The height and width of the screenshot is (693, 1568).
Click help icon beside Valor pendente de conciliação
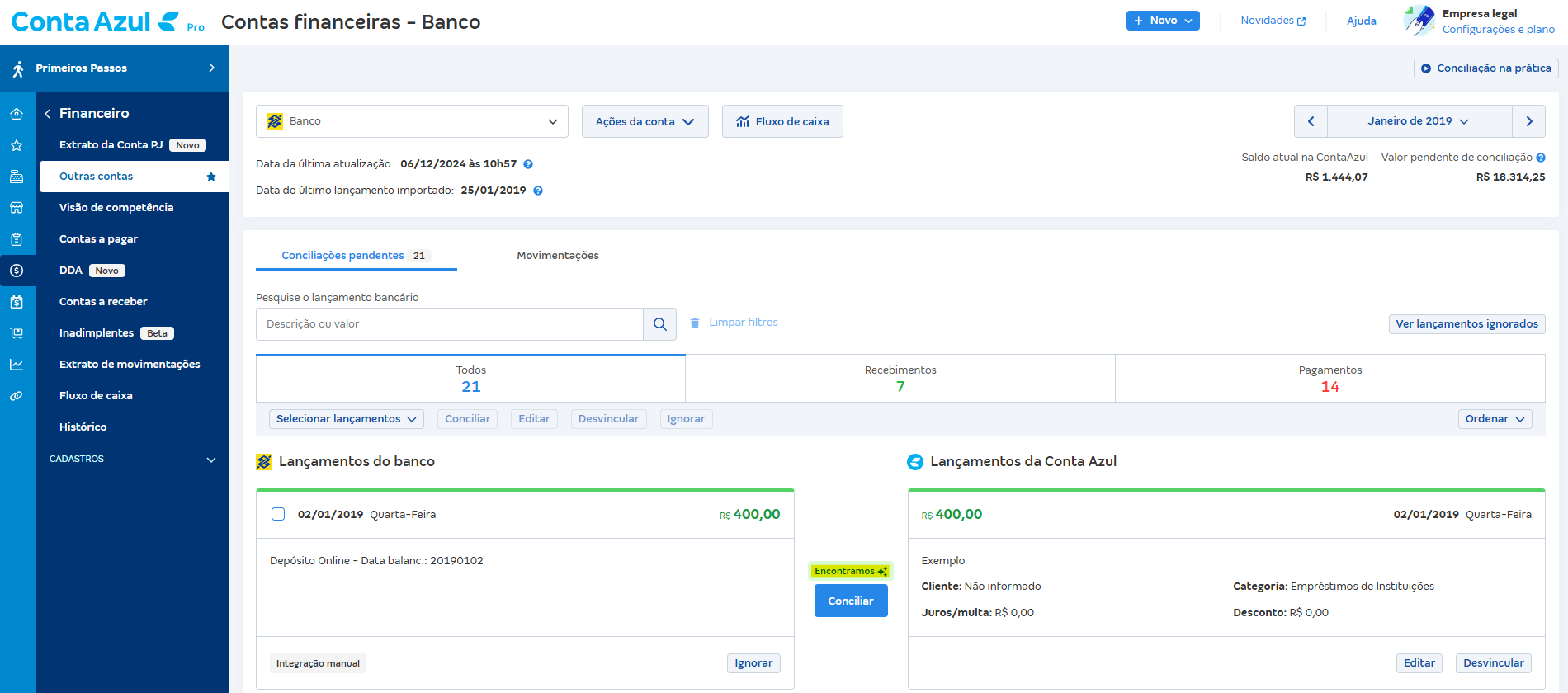[1540, 158]
